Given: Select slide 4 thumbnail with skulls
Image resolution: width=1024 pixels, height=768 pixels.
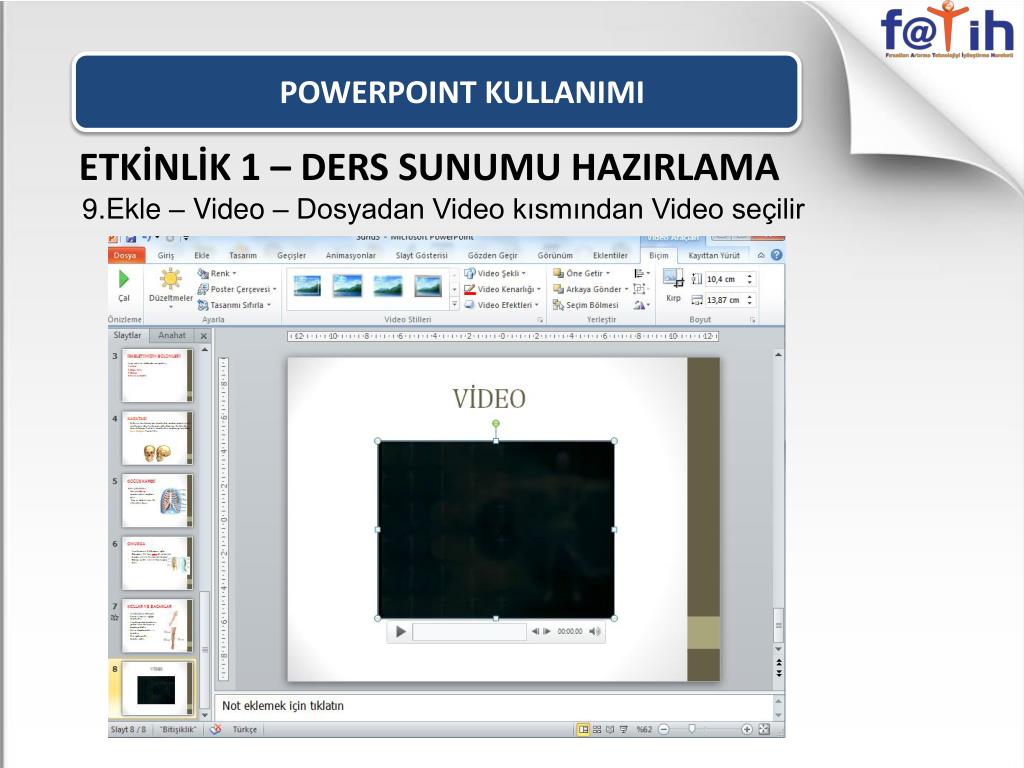Looking at the screenshot, I should tap(157, 438).
